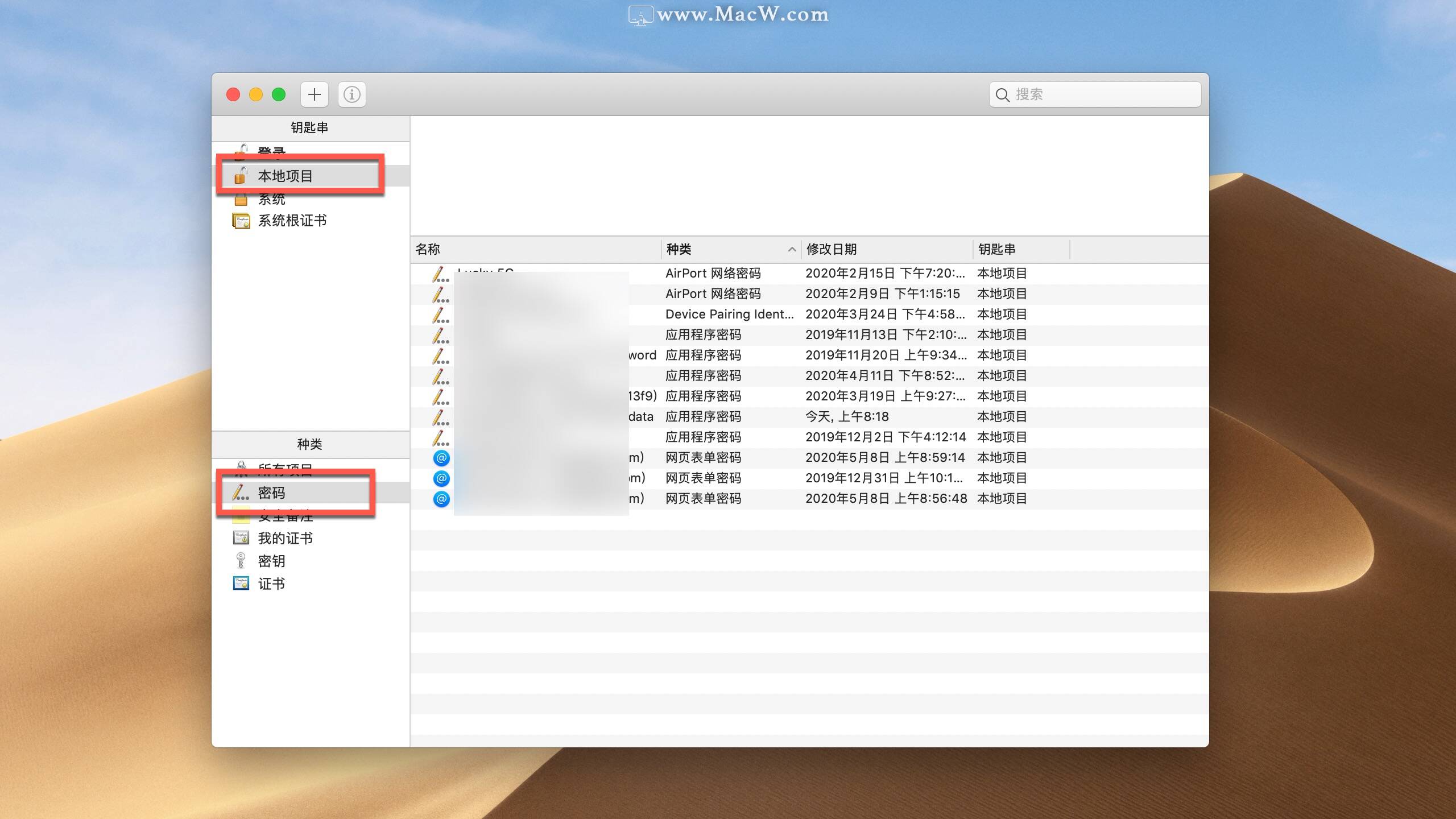The image size is (1456, 819).
Task: Select the 本地项目 keychain lock icon
Action: [x=241, y=176]
